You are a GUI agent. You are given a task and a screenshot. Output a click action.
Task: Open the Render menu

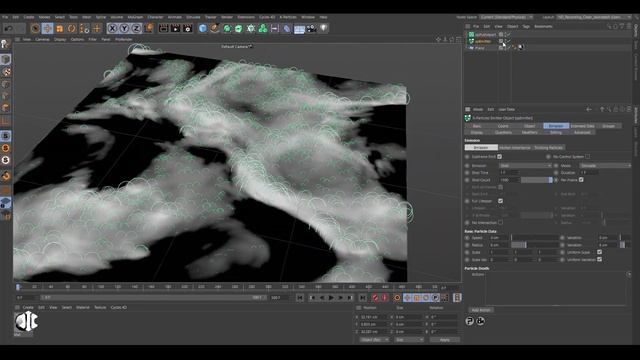[227, 17]
